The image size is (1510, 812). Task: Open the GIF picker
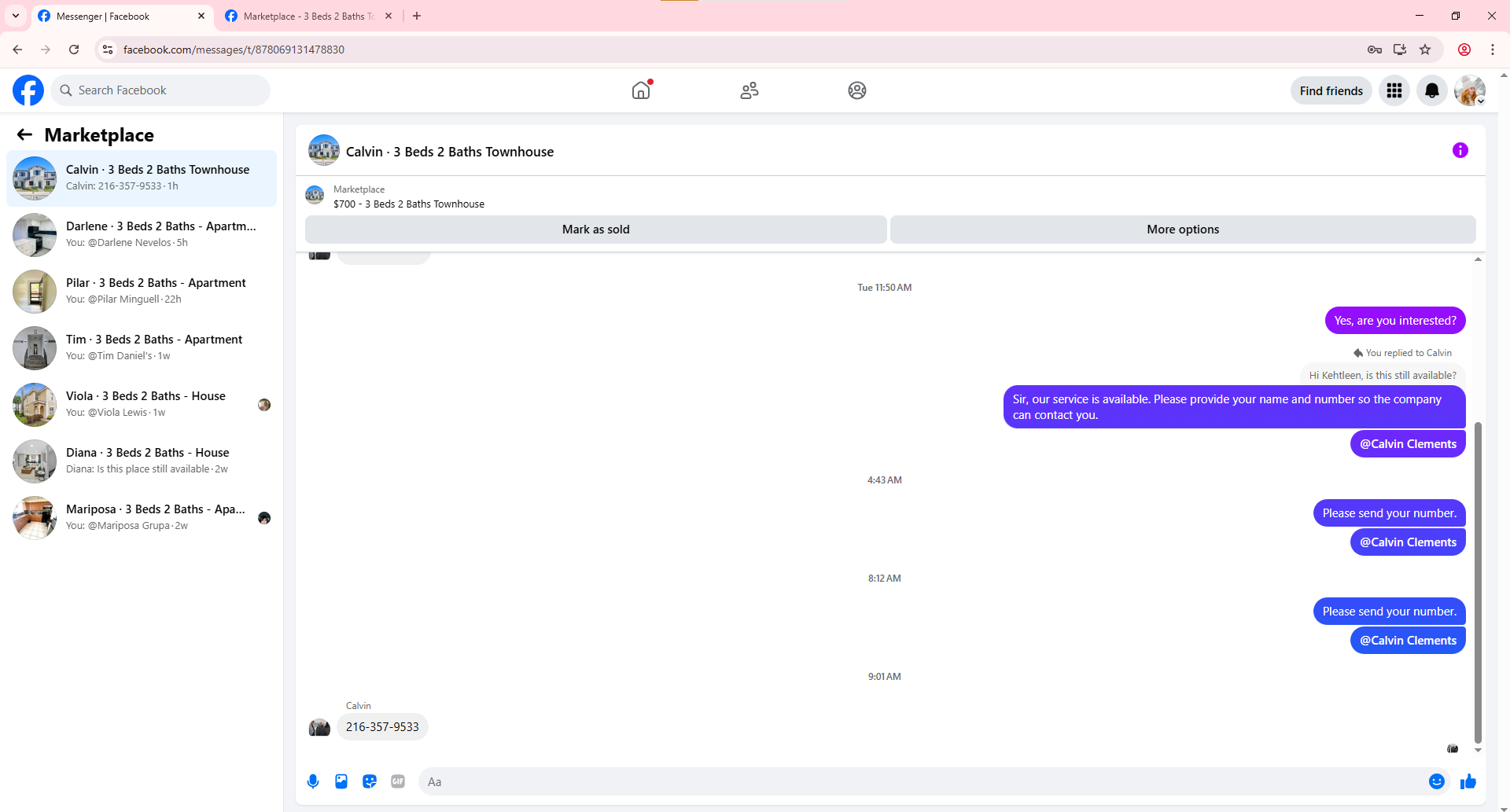point(398,781)
